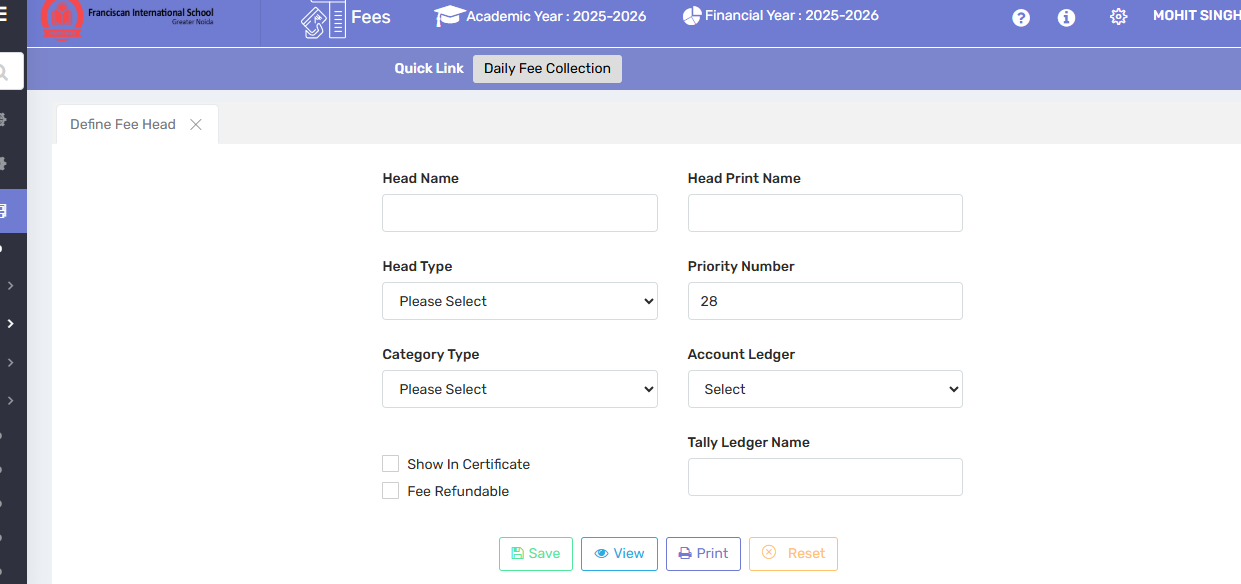Reset the fee head form
The width and height of the screenshot is (1241, 584).
click(793, 554)
